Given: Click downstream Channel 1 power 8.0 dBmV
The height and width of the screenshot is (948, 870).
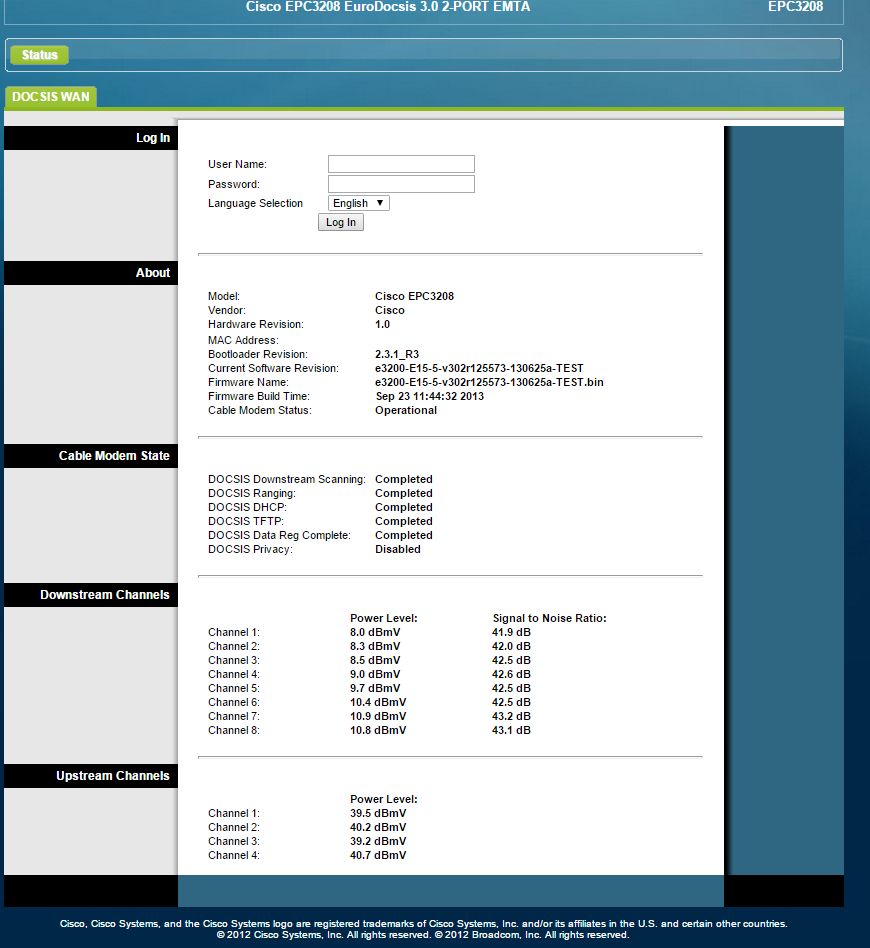Looking at the screenshot, I should pyautogui.click(x=375, y=632).
